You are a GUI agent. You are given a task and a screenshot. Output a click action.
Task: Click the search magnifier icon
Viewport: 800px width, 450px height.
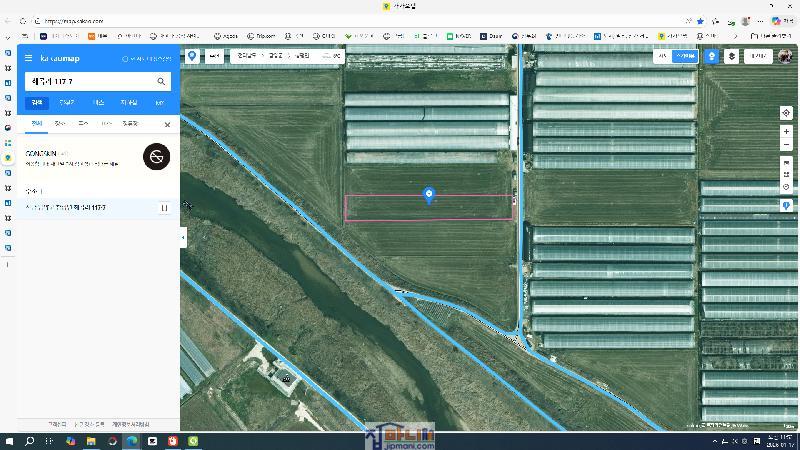coord(161,81)
